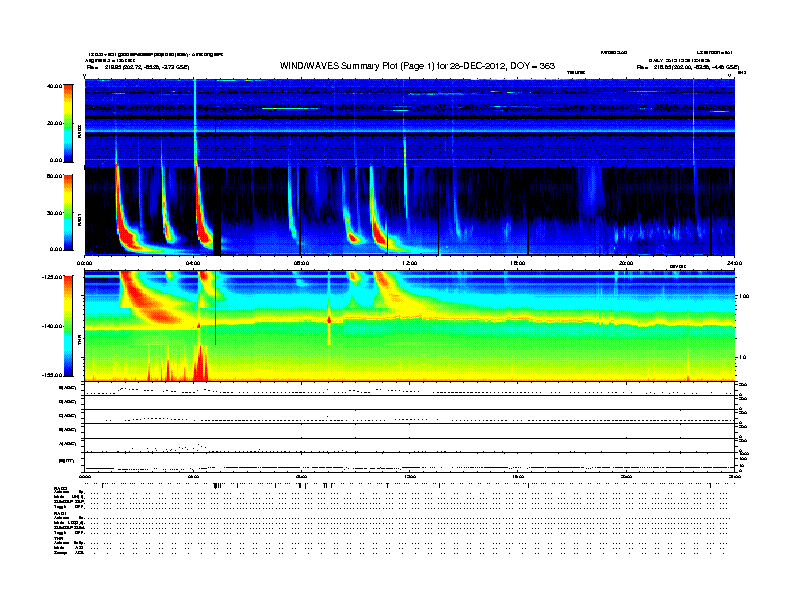Click the -125.00 color bar label
This screenshot has width=792, height=612.
point(52,277)
